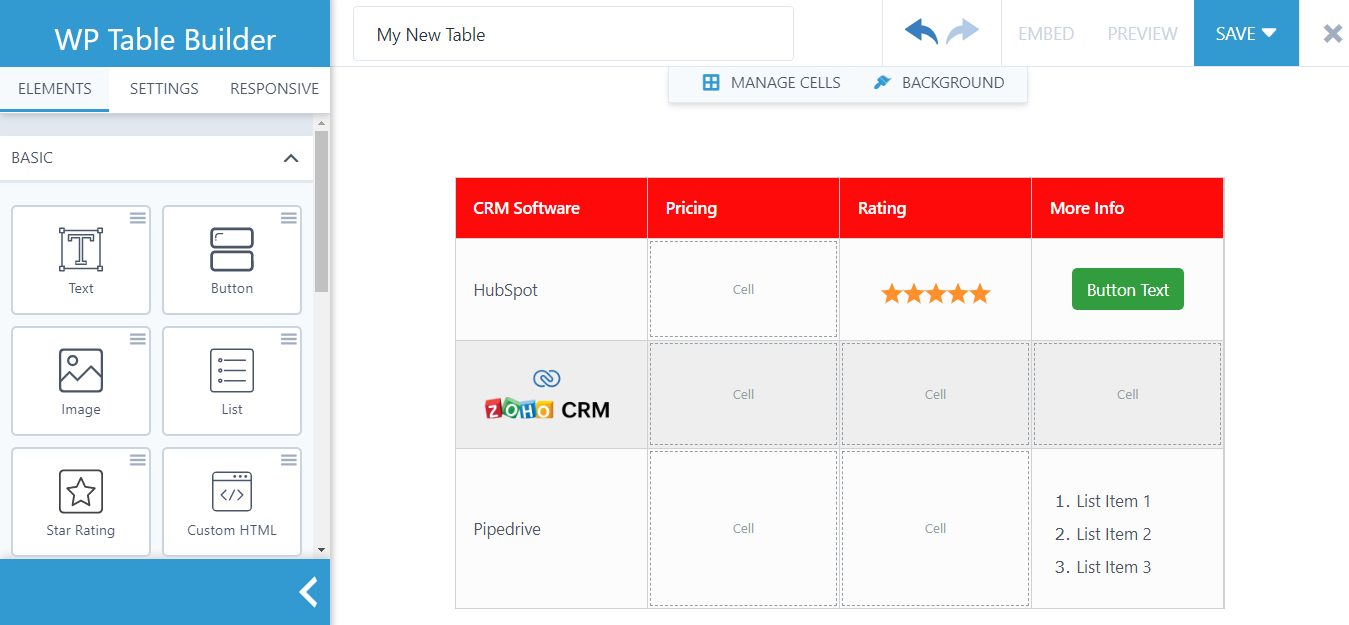Click empty Pricing cell in HubSpot row
1349x625 pixels.
pos(743,289)
